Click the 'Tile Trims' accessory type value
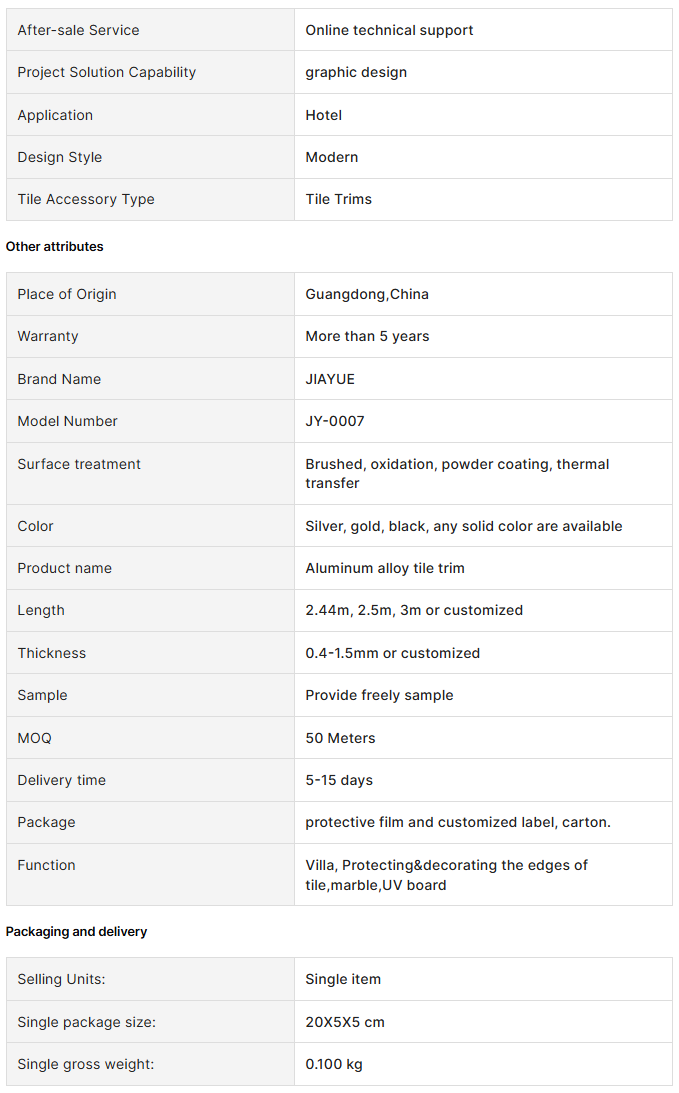 coord(339,199)
